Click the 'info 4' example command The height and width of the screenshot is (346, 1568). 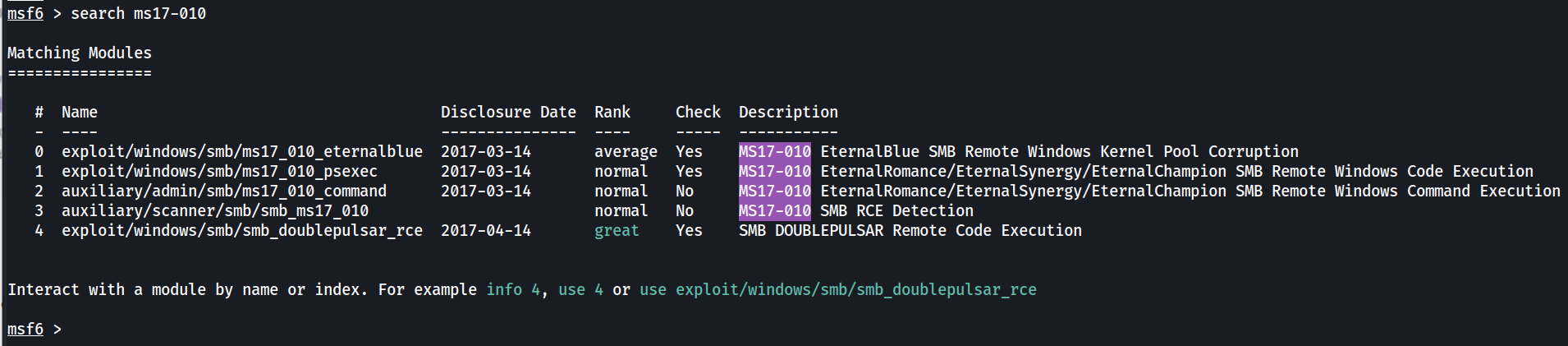(513, 290)
